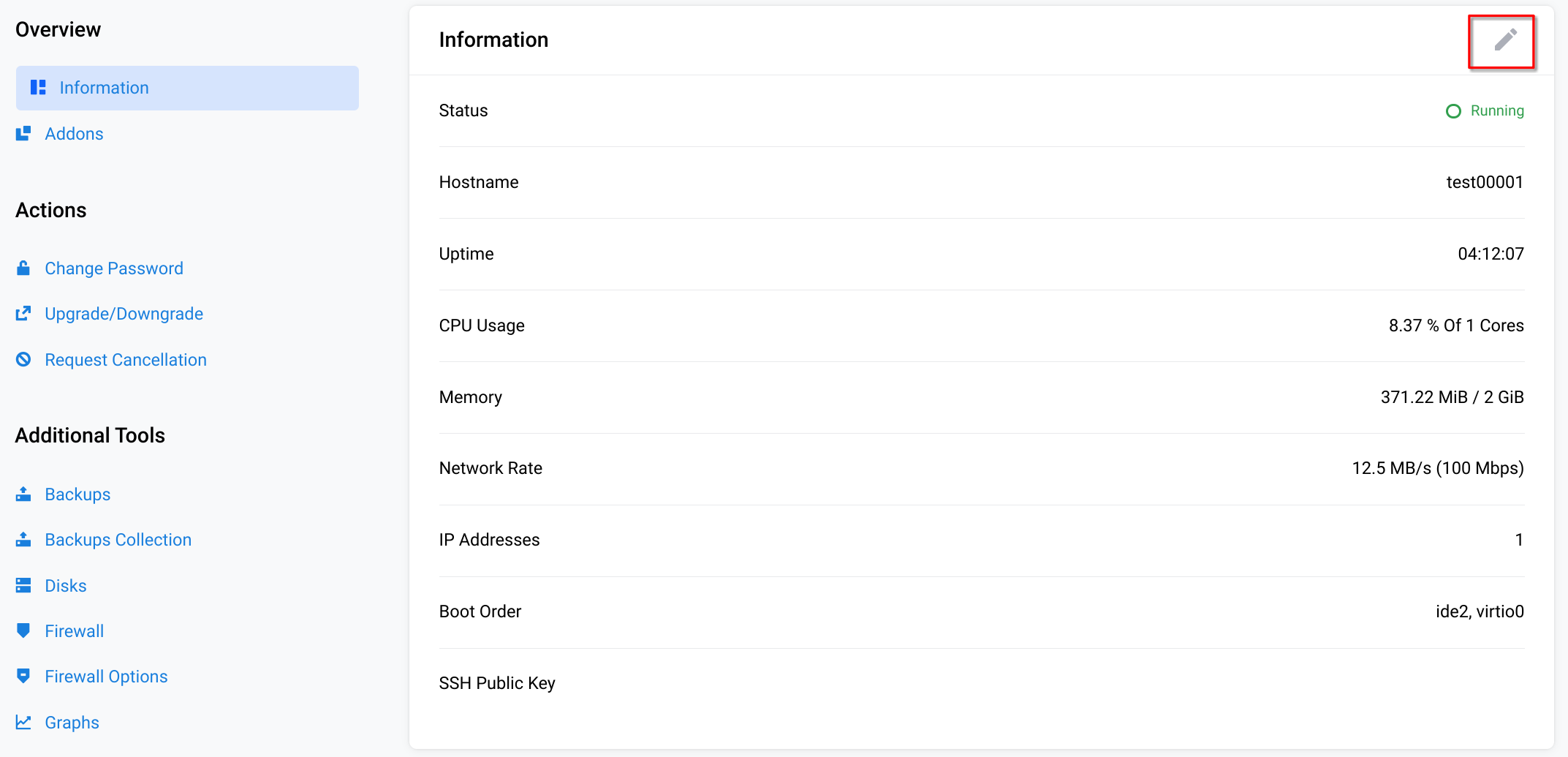Image resolution: width=1568 pixels, height=757 pixels.
Task: Click the Graphs chart icon
Action: [23, 723]
